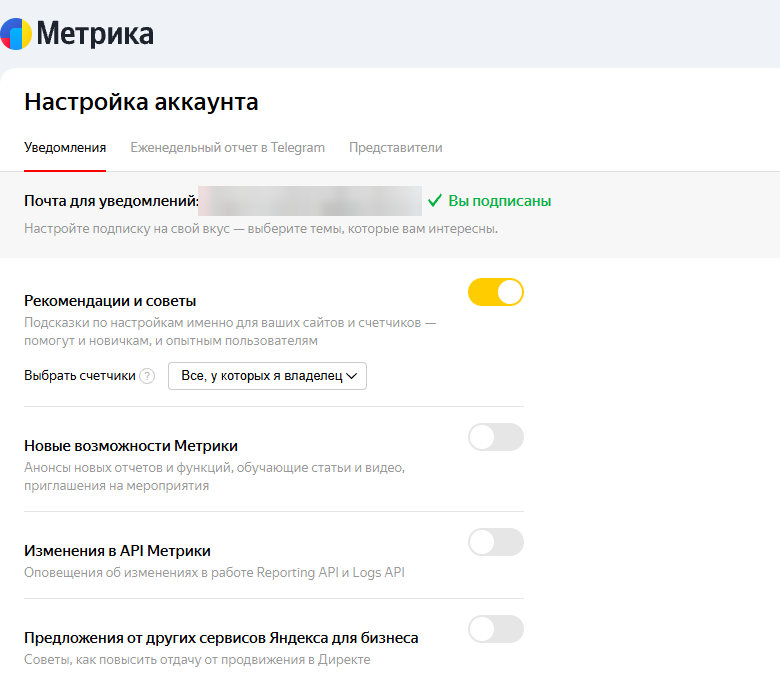
Task: Click the Почта для уведомлений label
Action: 111,200
